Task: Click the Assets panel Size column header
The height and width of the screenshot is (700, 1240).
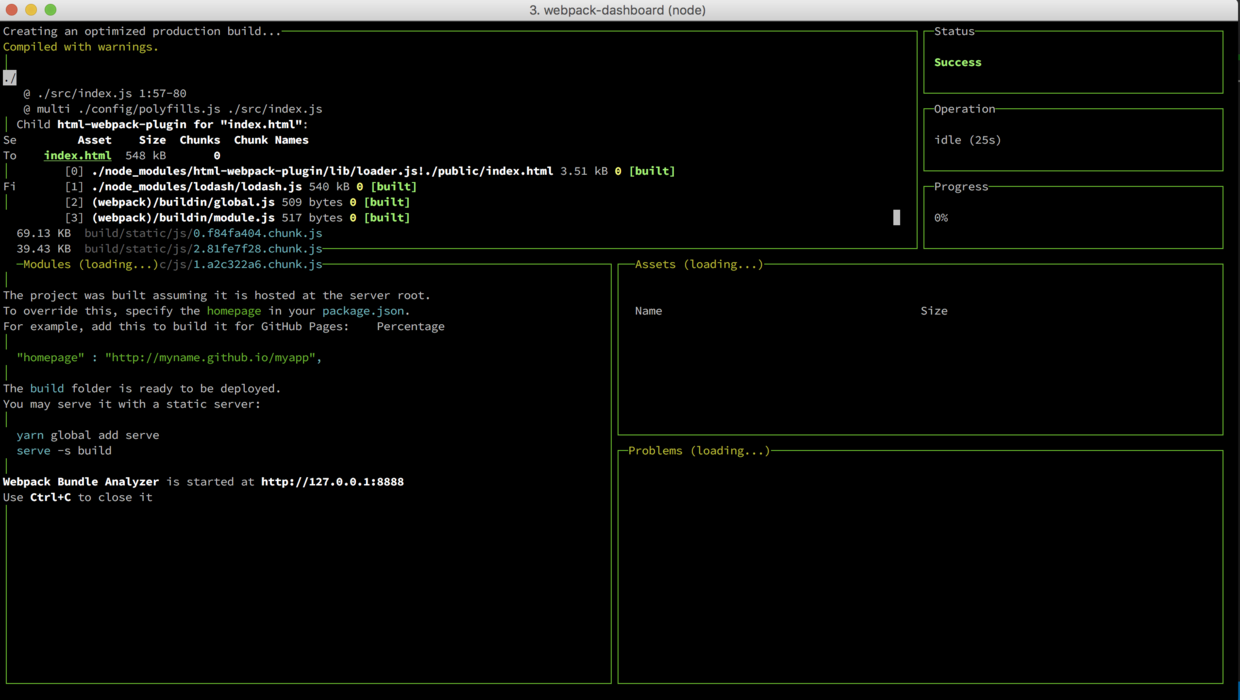Action: (934, 311)
